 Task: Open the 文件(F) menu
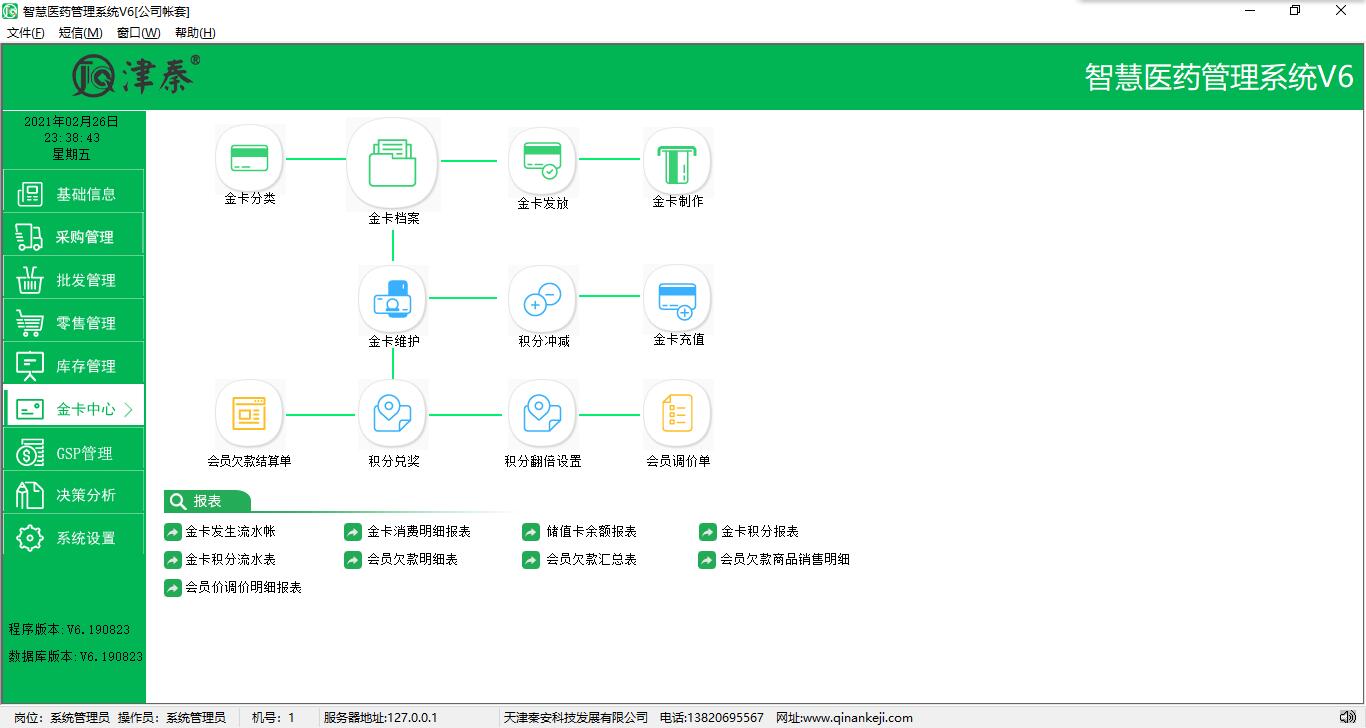coord(26,33)
